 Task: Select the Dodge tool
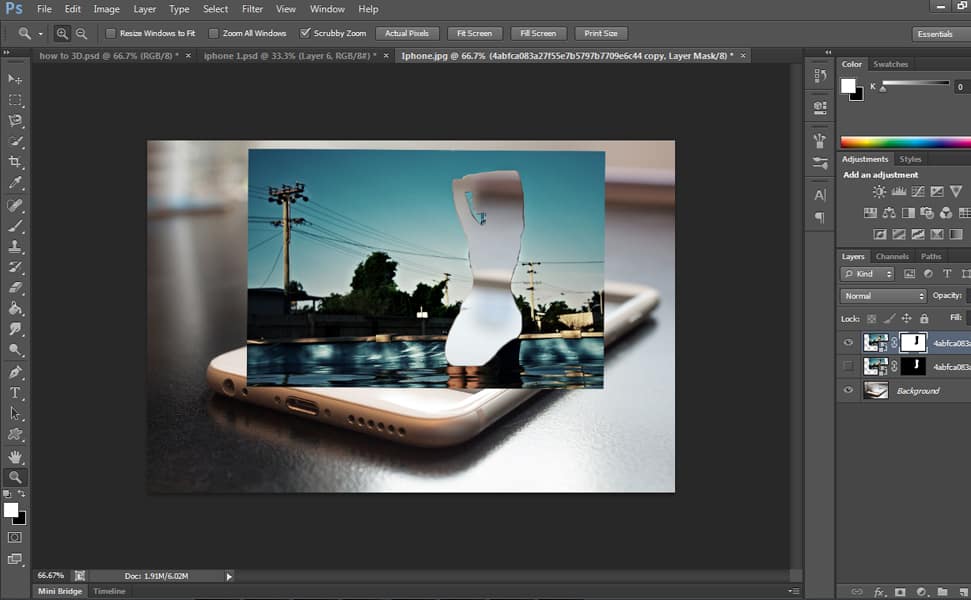(x=15, y=350)
